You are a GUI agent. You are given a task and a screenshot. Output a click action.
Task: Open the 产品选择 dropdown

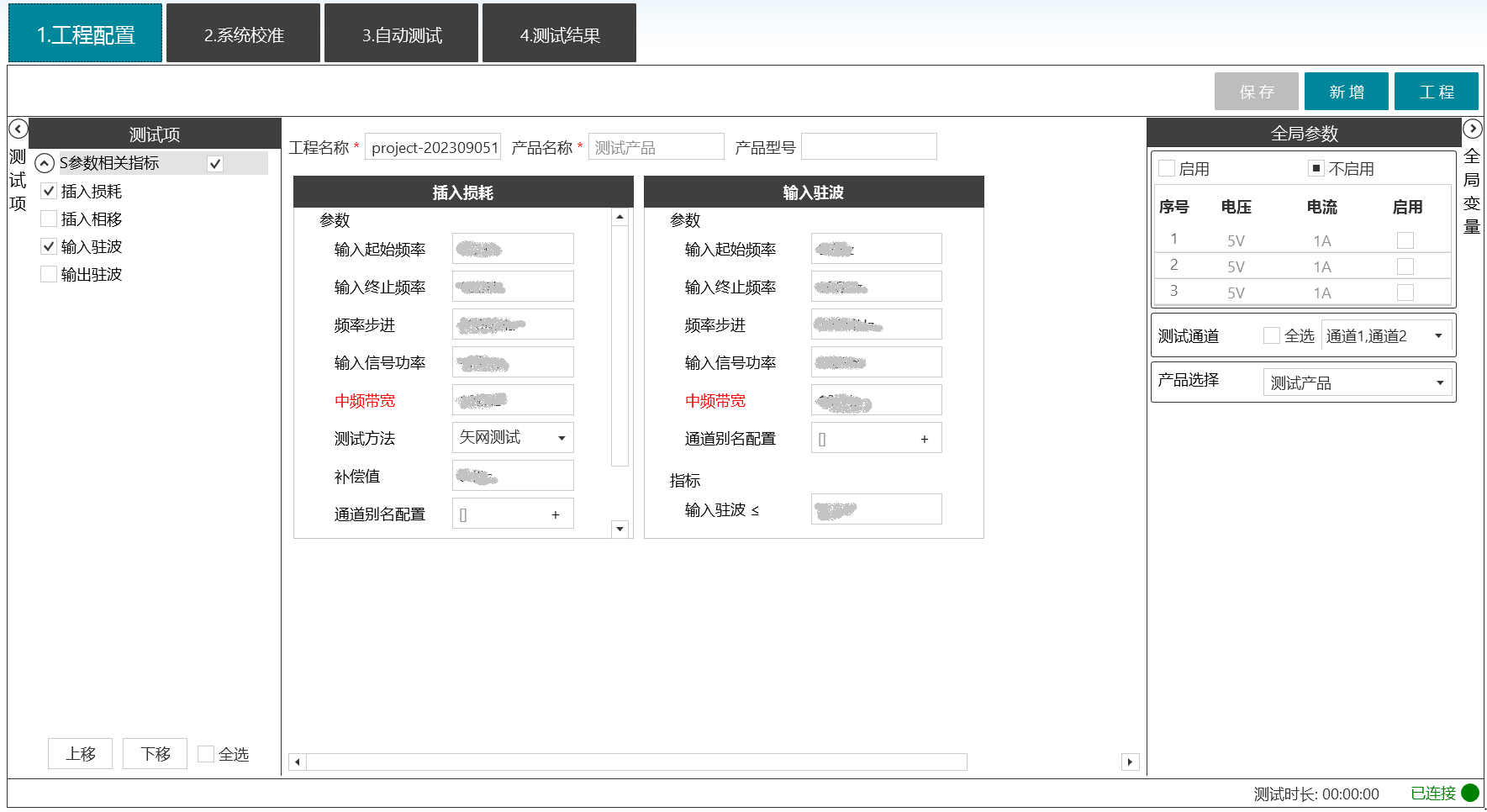[x=1358, y=382]
